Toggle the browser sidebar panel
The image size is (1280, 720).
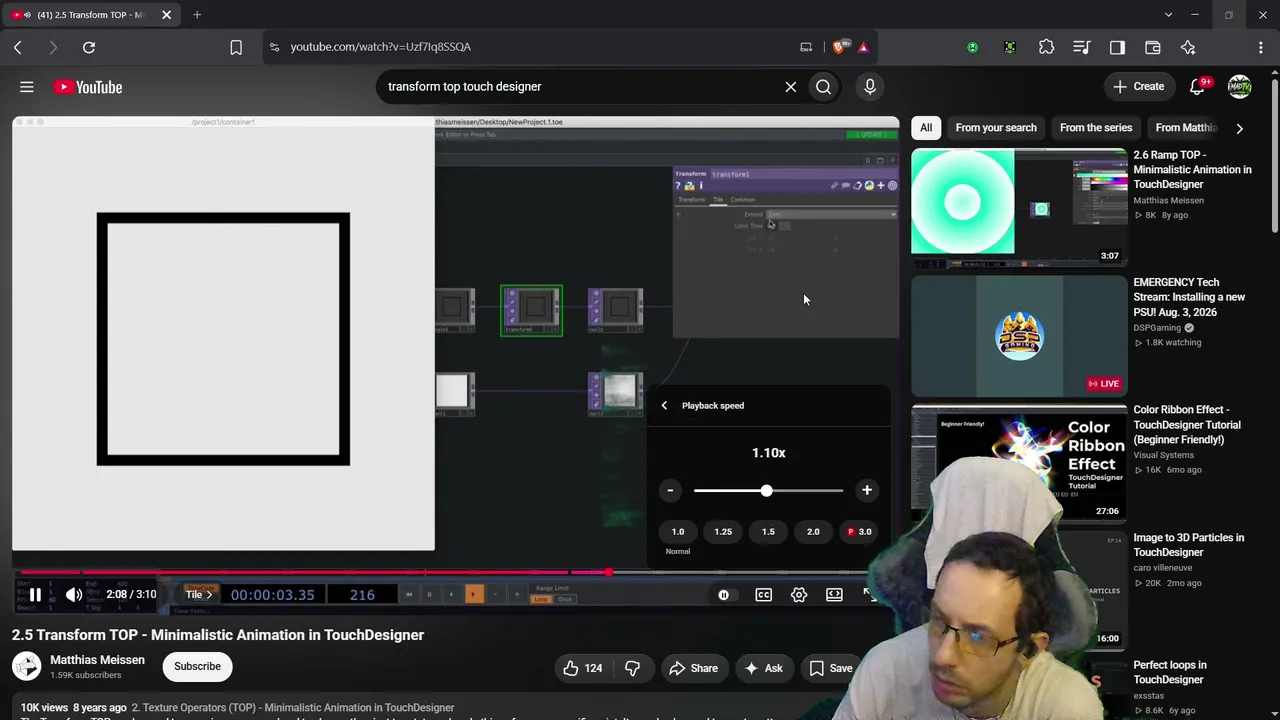1117,47
